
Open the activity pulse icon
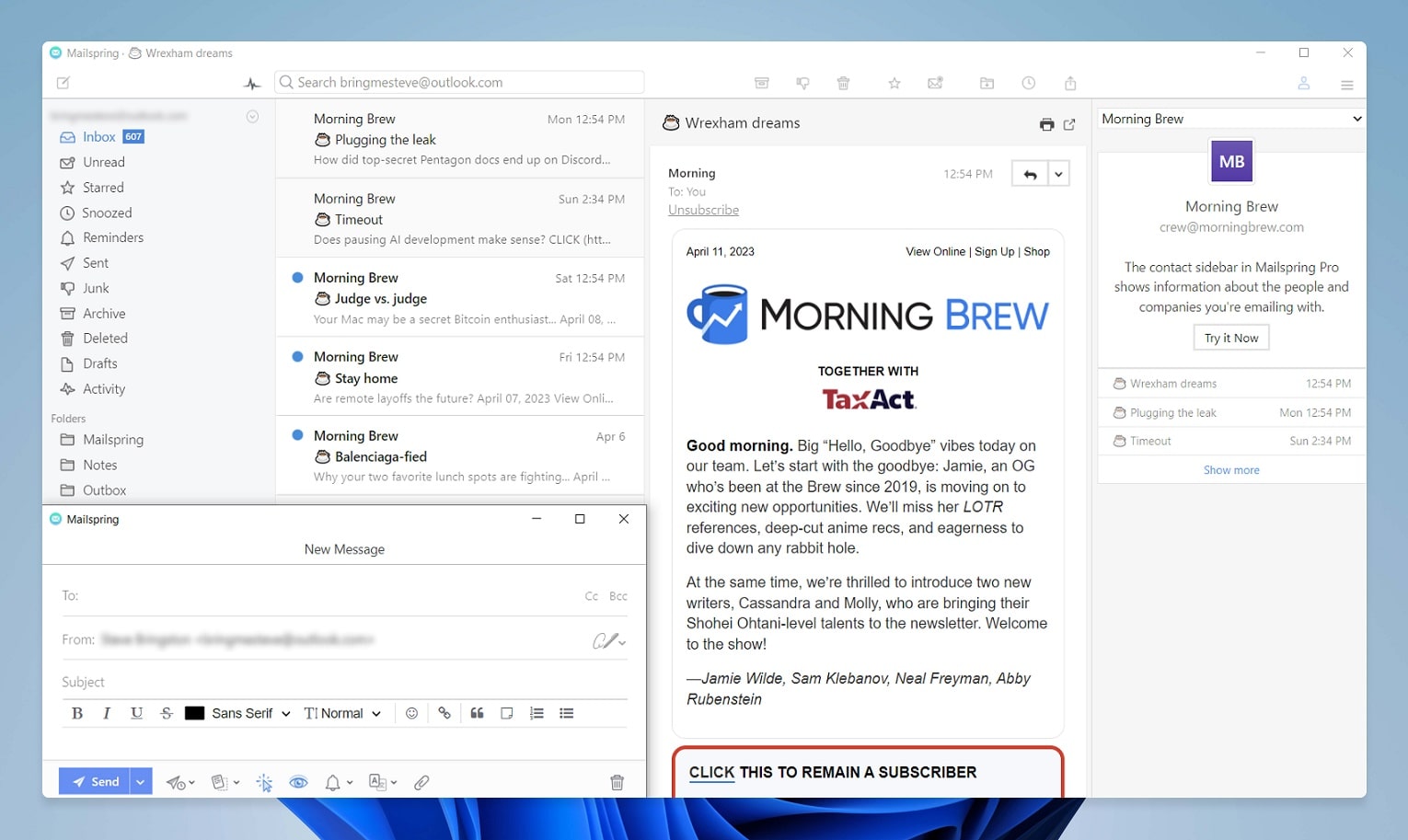point(252,84)
